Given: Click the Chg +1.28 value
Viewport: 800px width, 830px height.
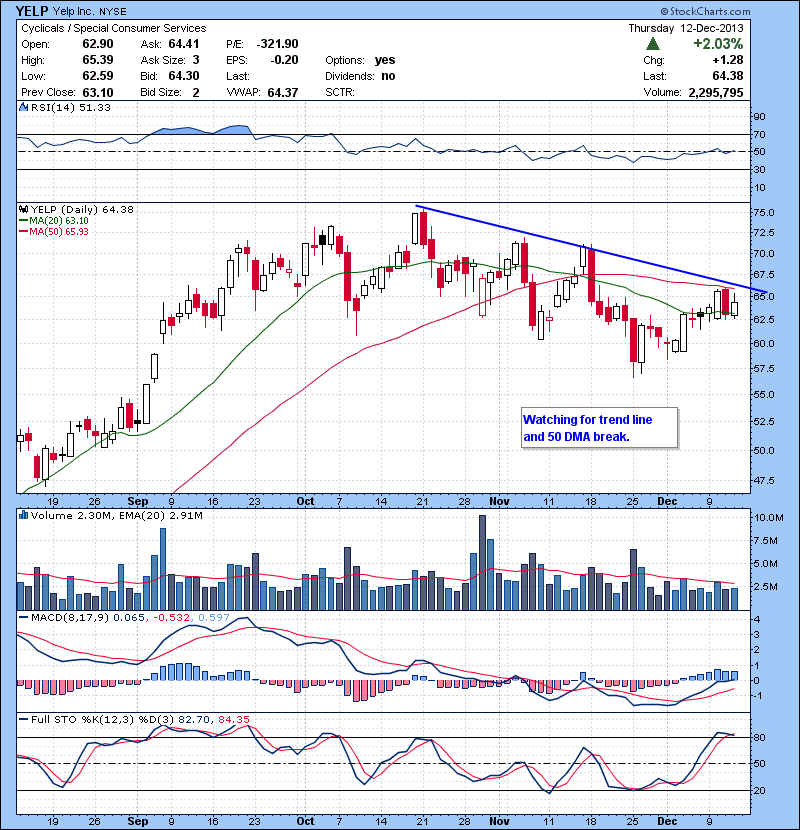Looking at the screenshot, I should [x=727, y=60].
